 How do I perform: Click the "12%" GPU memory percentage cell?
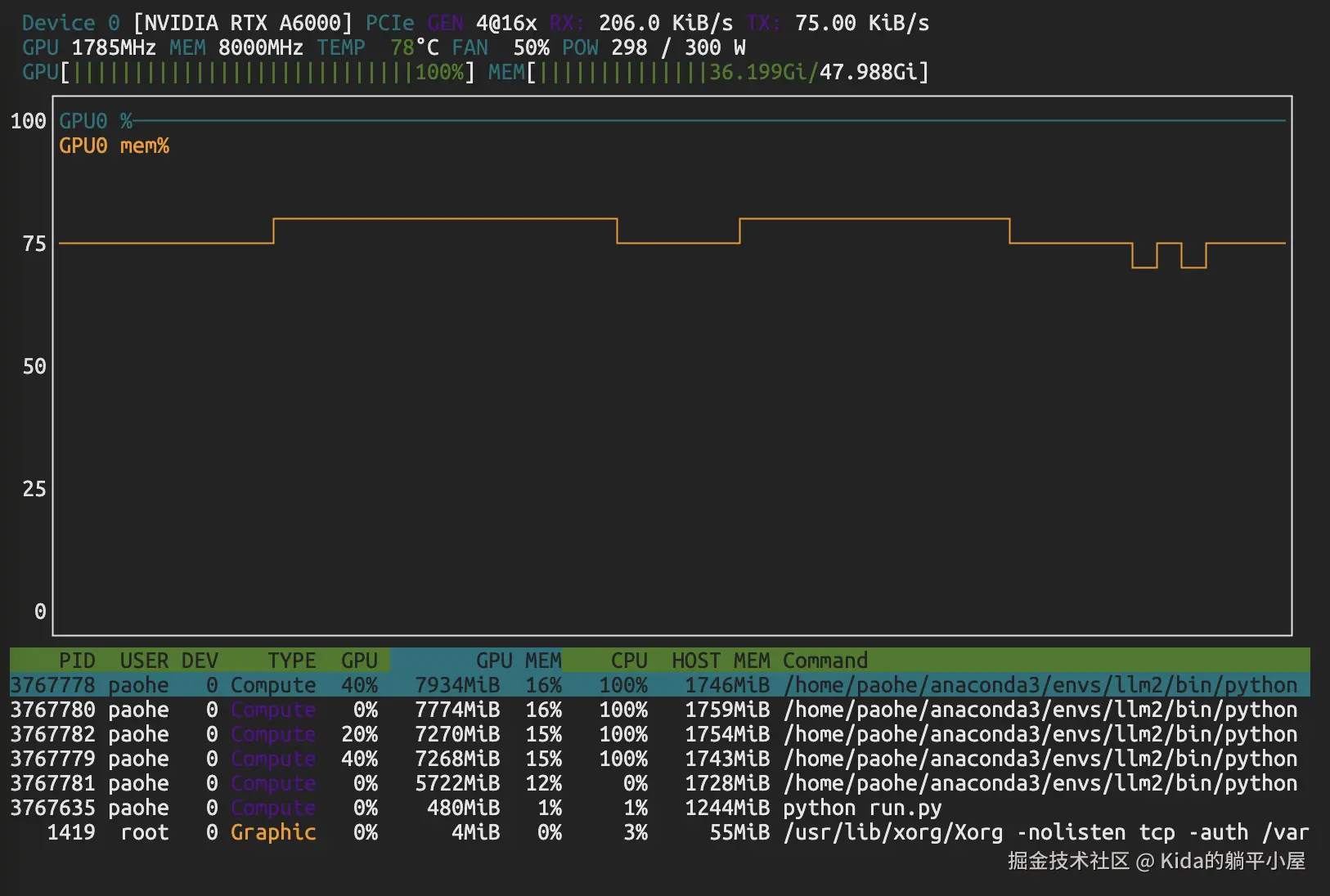(x=543, y=783)
